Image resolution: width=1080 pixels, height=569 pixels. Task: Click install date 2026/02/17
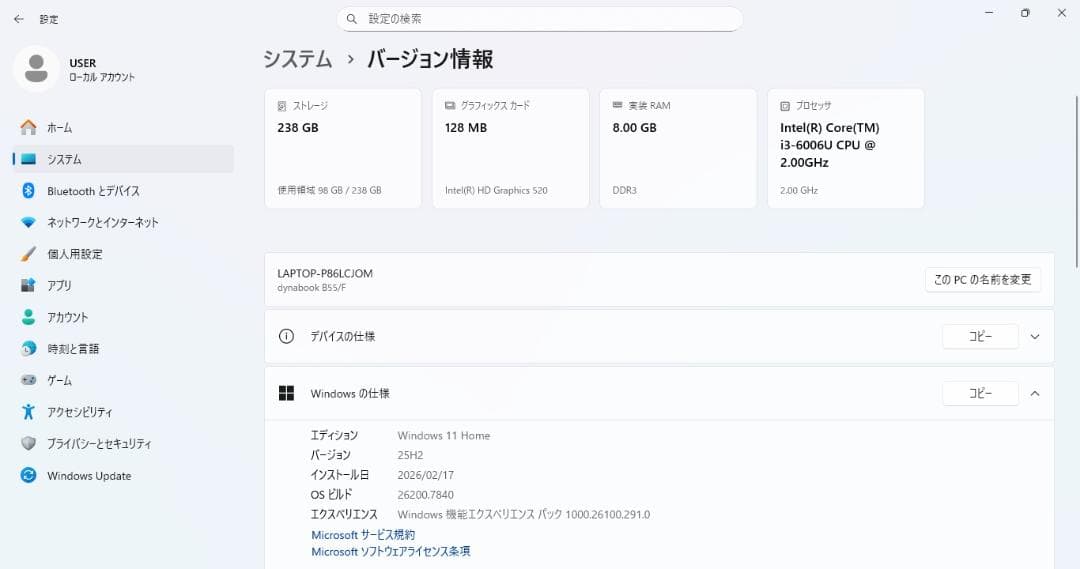426,475
